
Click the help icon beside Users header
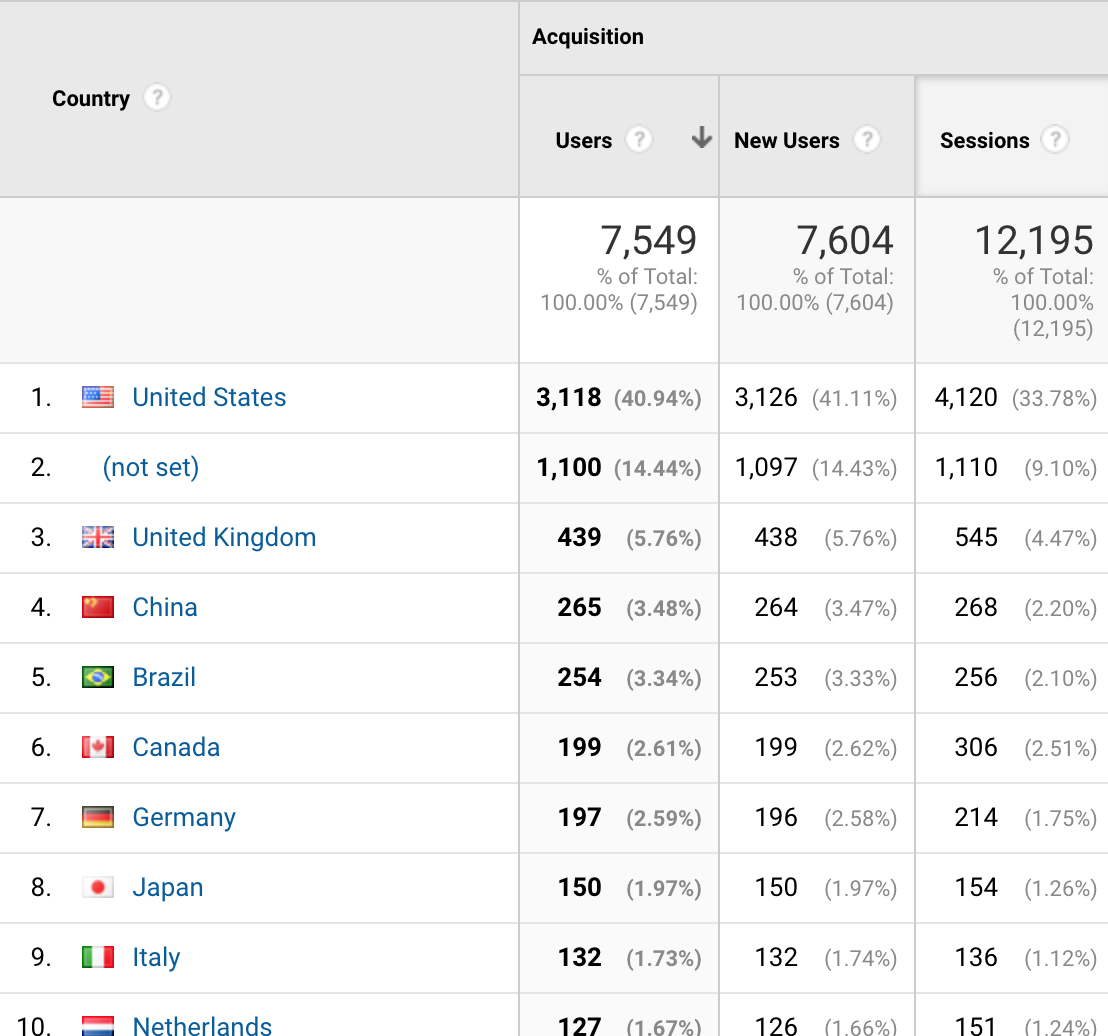(639, 140)
